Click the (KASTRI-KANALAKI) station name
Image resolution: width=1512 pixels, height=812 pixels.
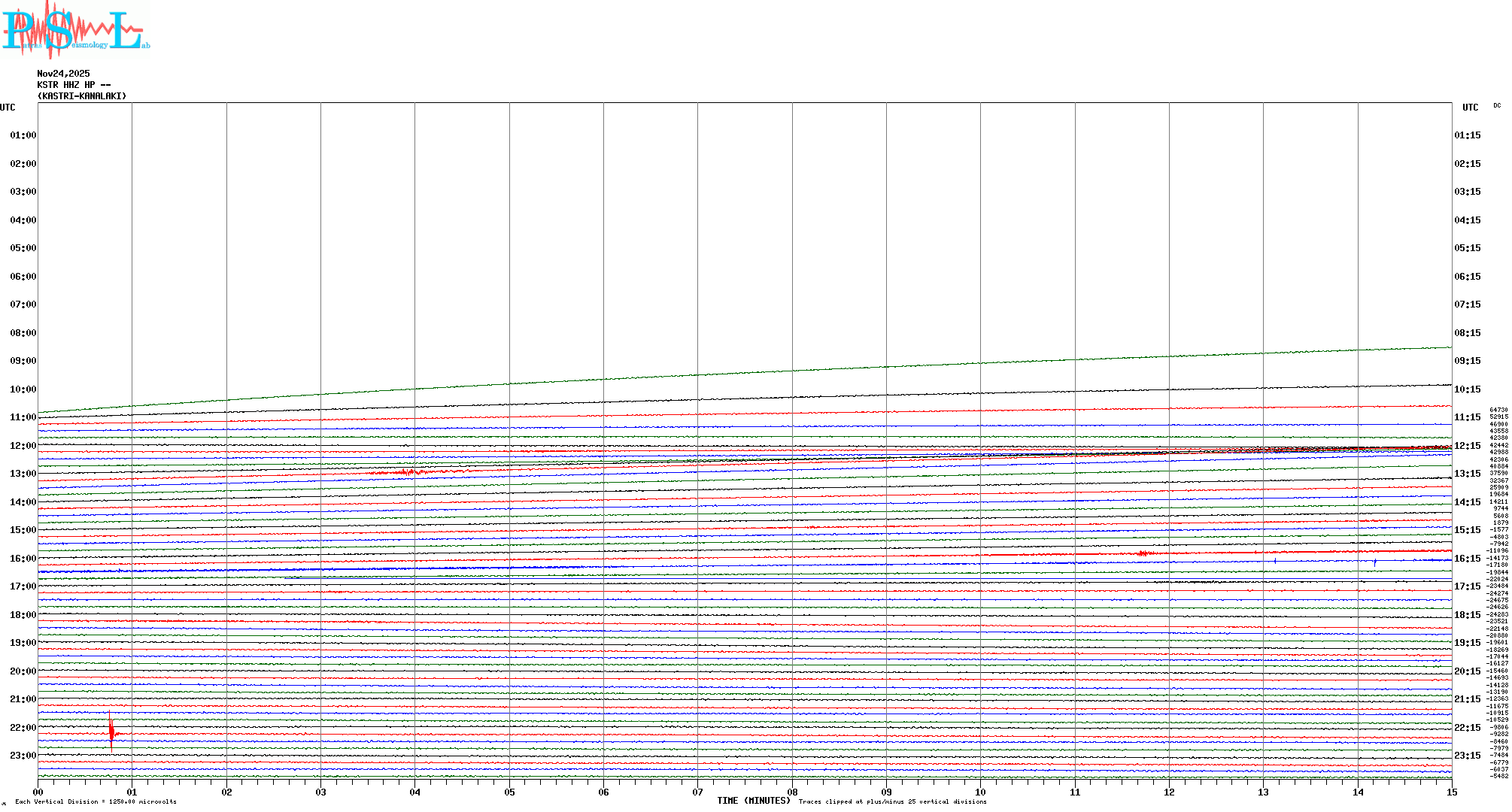coord(82,96)
